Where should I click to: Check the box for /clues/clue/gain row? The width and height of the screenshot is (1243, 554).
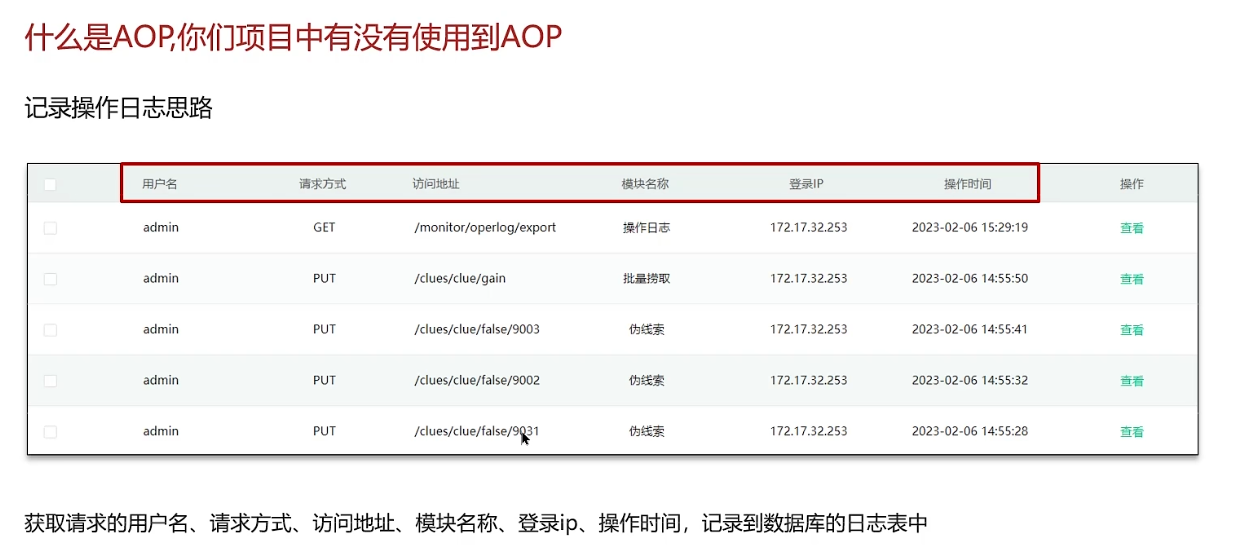[50, 279]
